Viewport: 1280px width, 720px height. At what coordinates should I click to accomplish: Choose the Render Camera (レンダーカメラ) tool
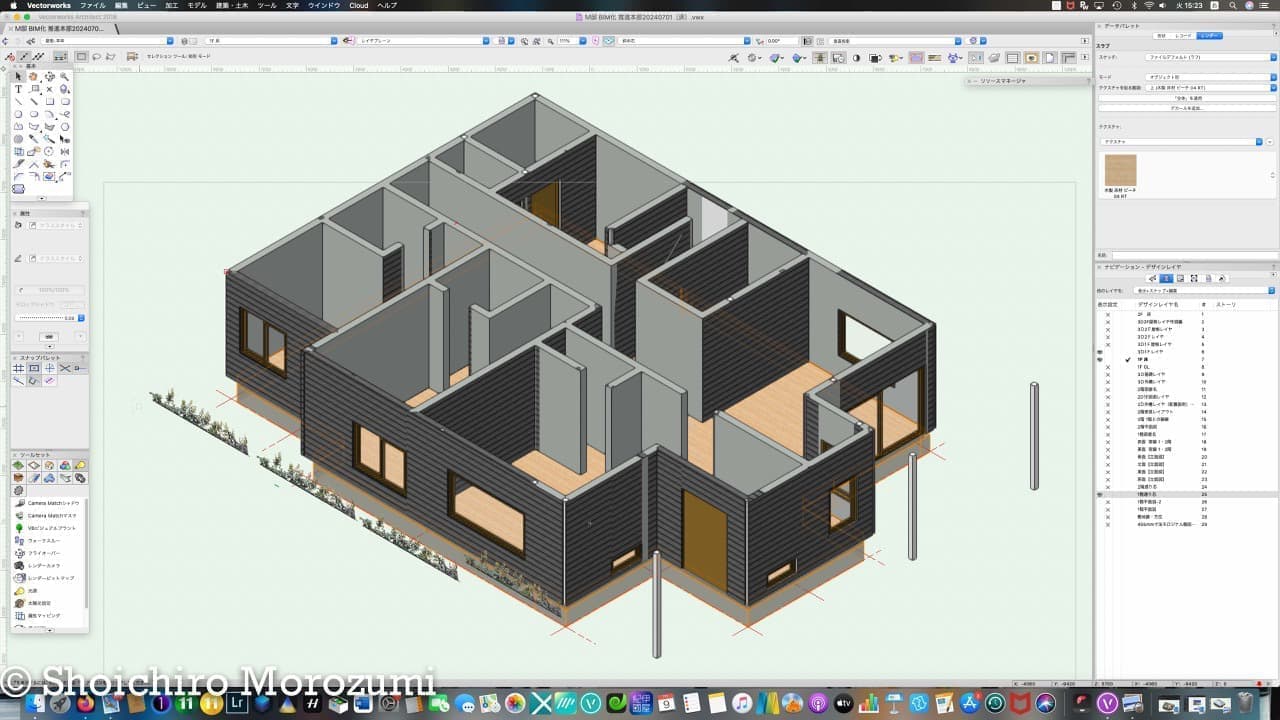click(44, 566)
